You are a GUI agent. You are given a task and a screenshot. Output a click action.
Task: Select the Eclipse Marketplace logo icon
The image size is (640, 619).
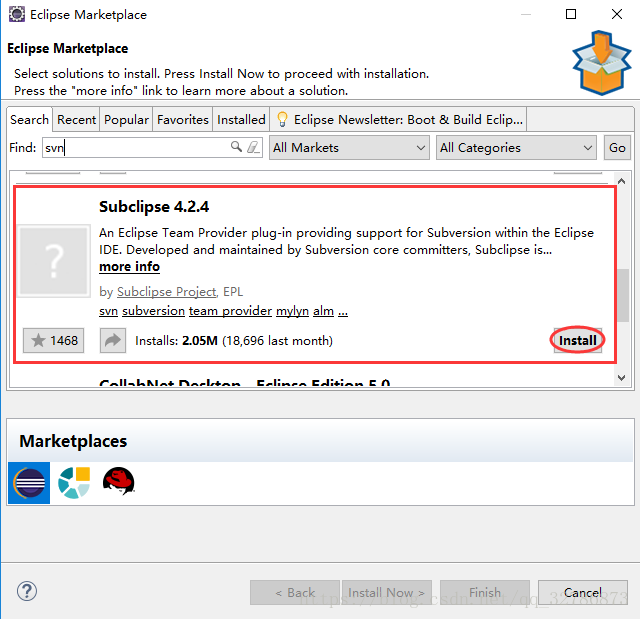click(x=29, y=483)
